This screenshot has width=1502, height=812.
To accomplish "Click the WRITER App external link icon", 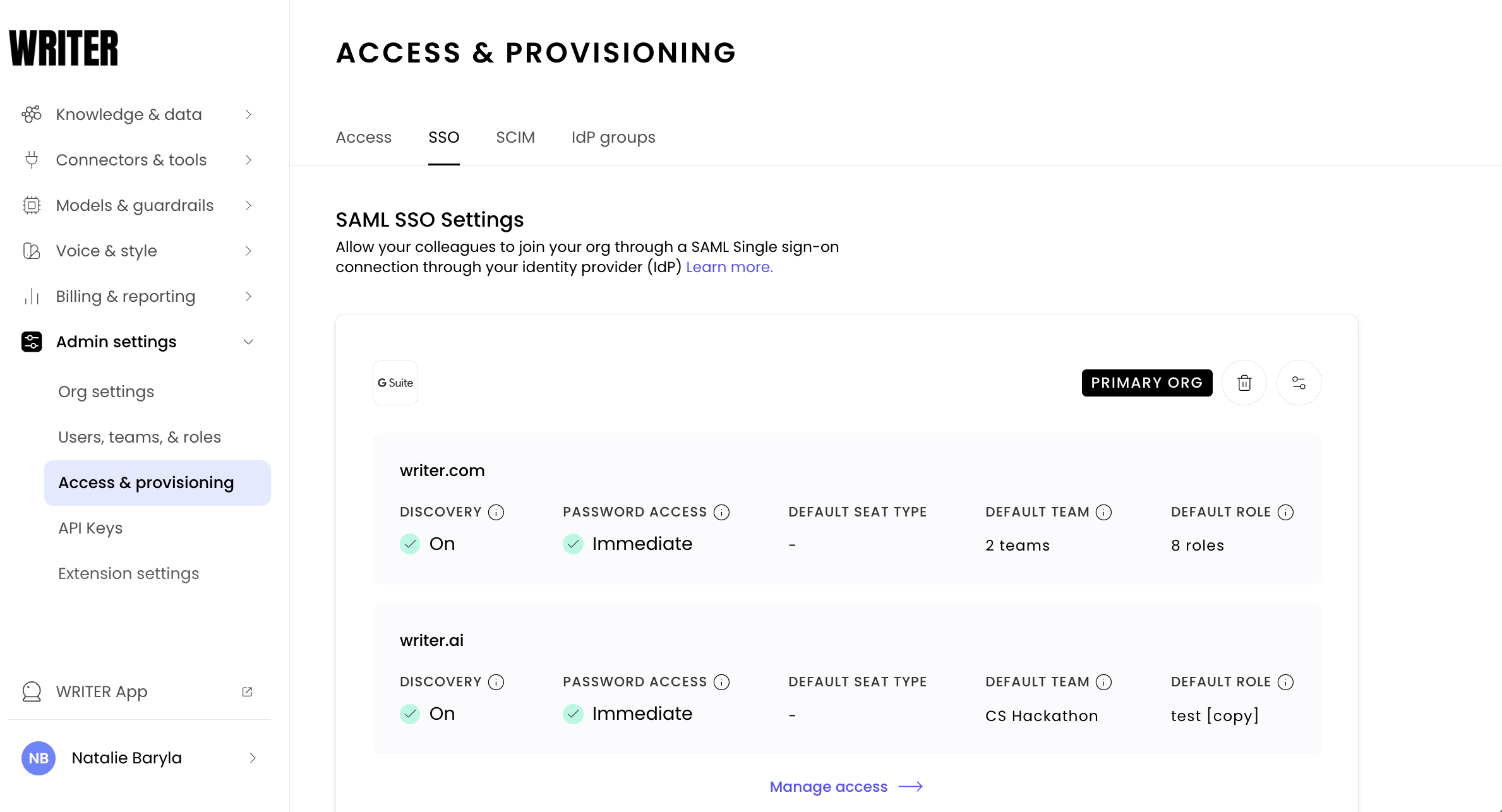I will (247, 691).
